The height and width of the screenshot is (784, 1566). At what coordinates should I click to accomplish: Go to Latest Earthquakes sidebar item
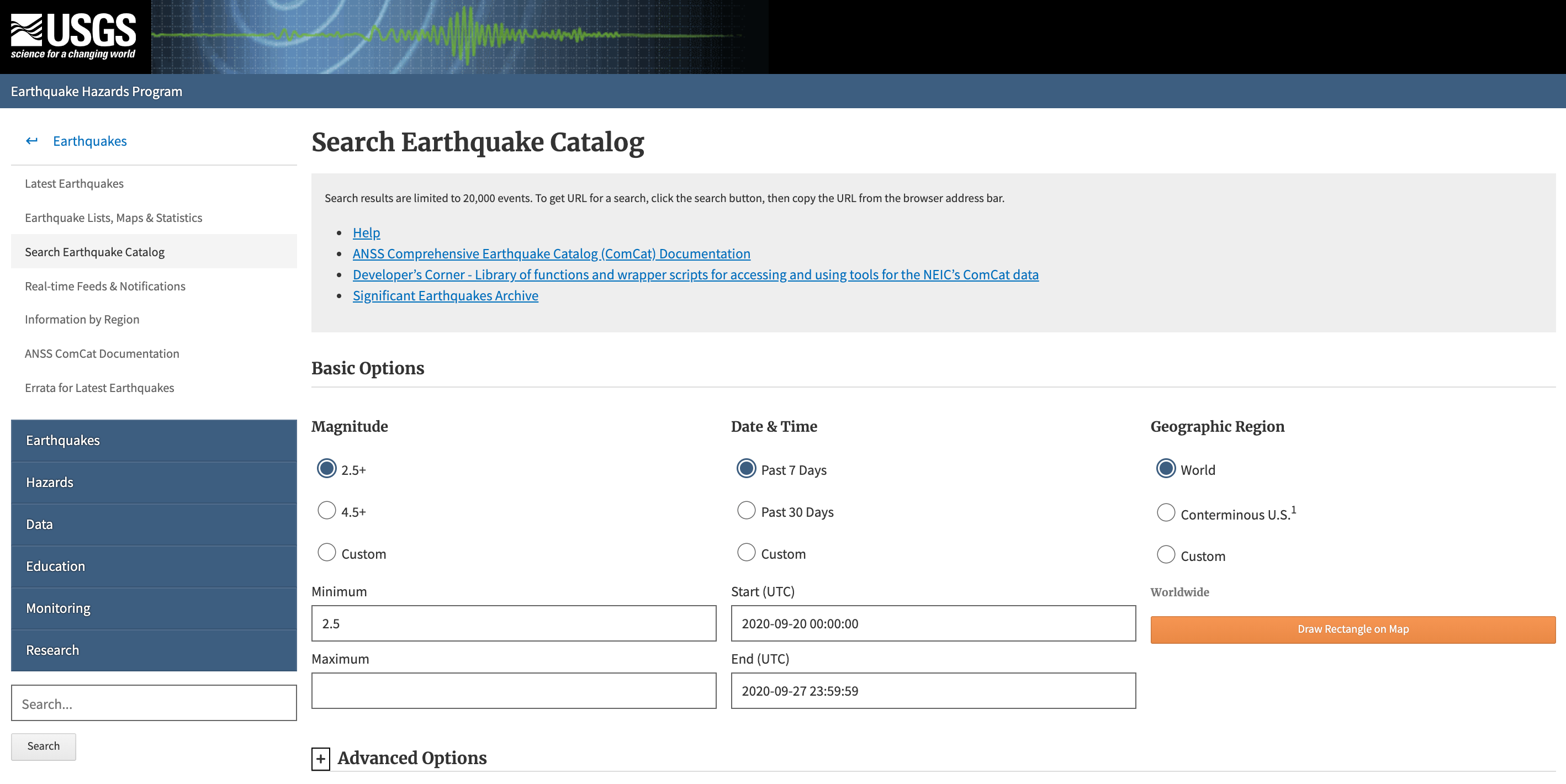coord(74,183)
